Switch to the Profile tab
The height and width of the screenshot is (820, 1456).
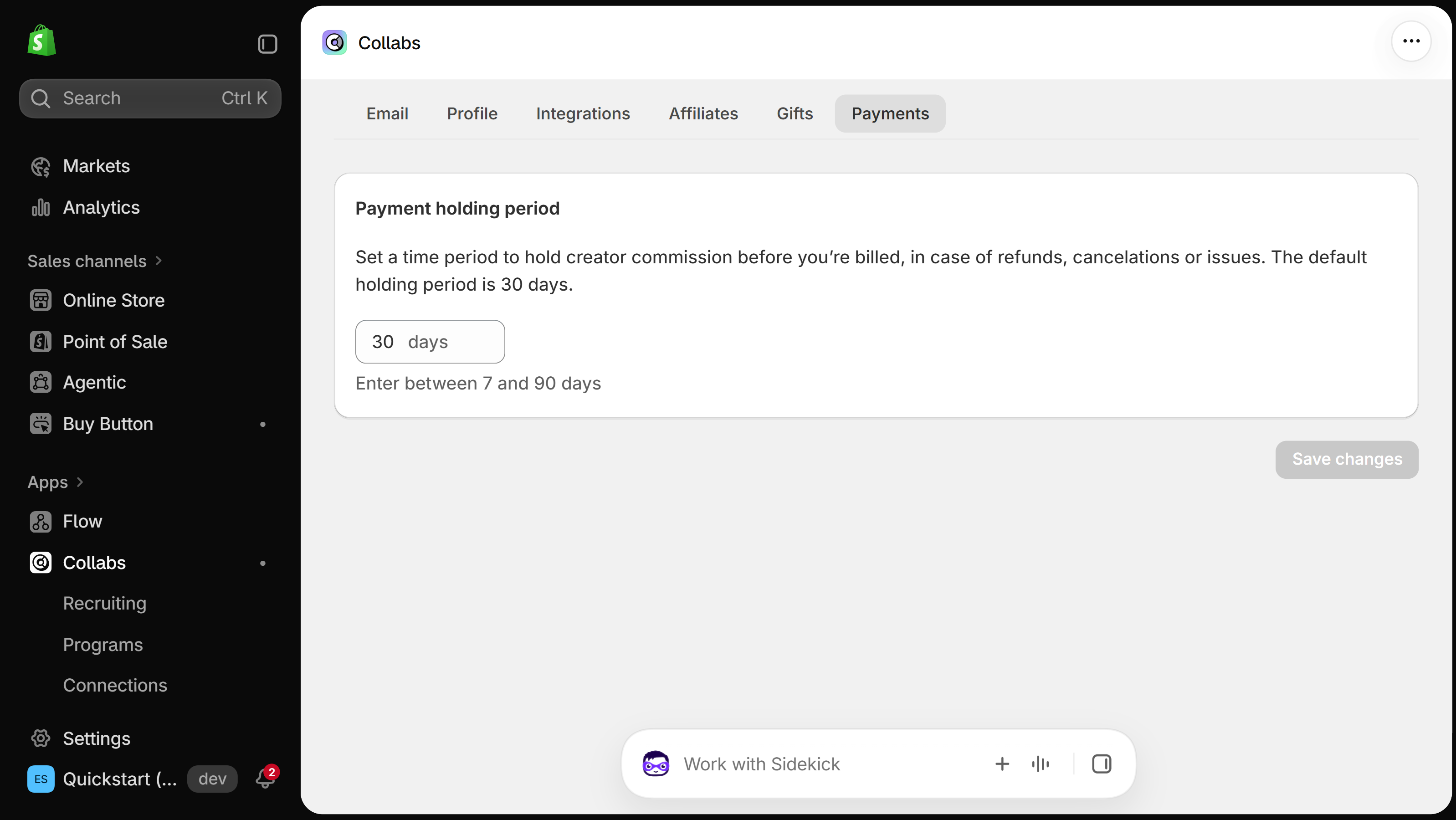(472, 113)
